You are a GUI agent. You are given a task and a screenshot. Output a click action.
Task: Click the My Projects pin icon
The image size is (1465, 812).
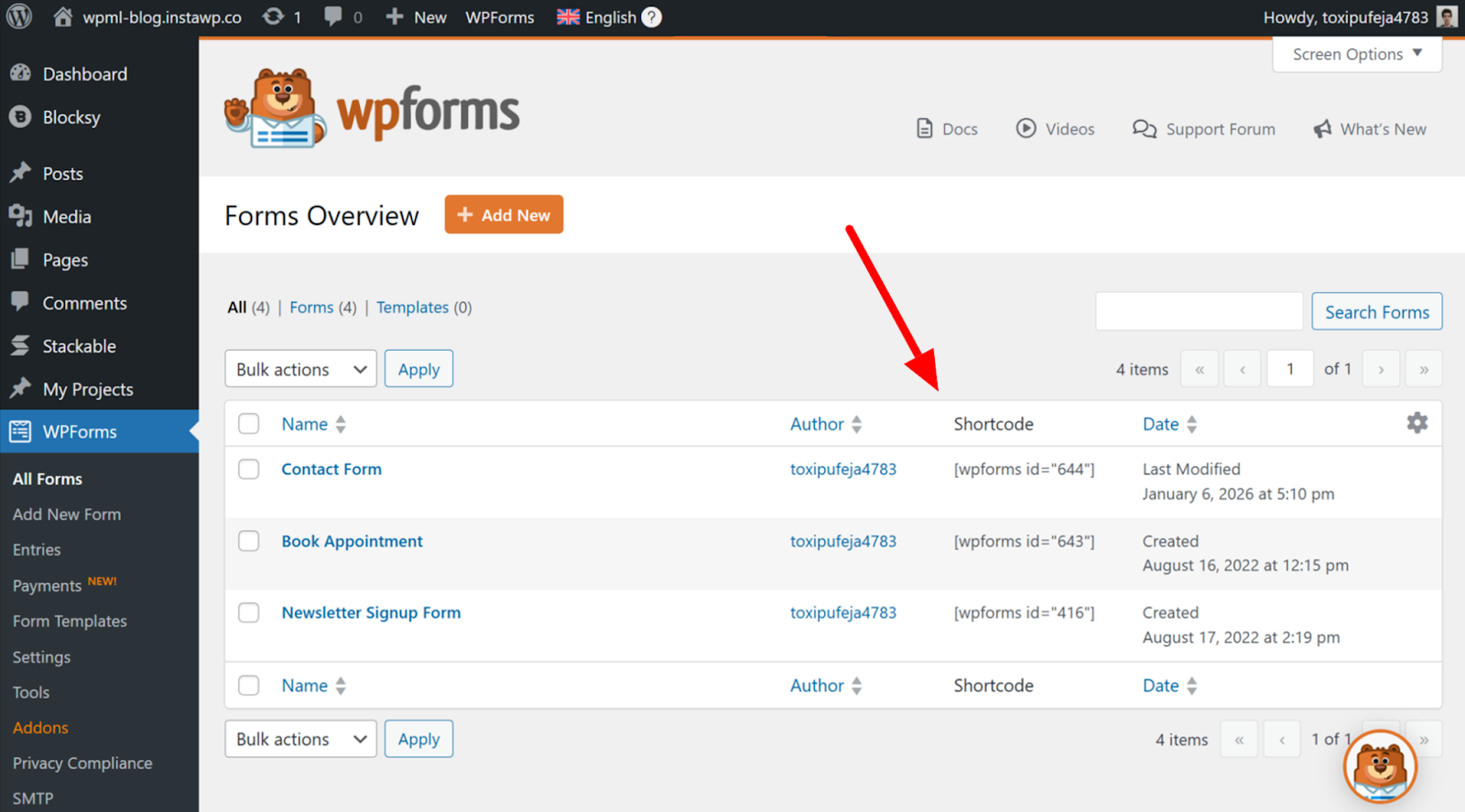click(20, 388)
